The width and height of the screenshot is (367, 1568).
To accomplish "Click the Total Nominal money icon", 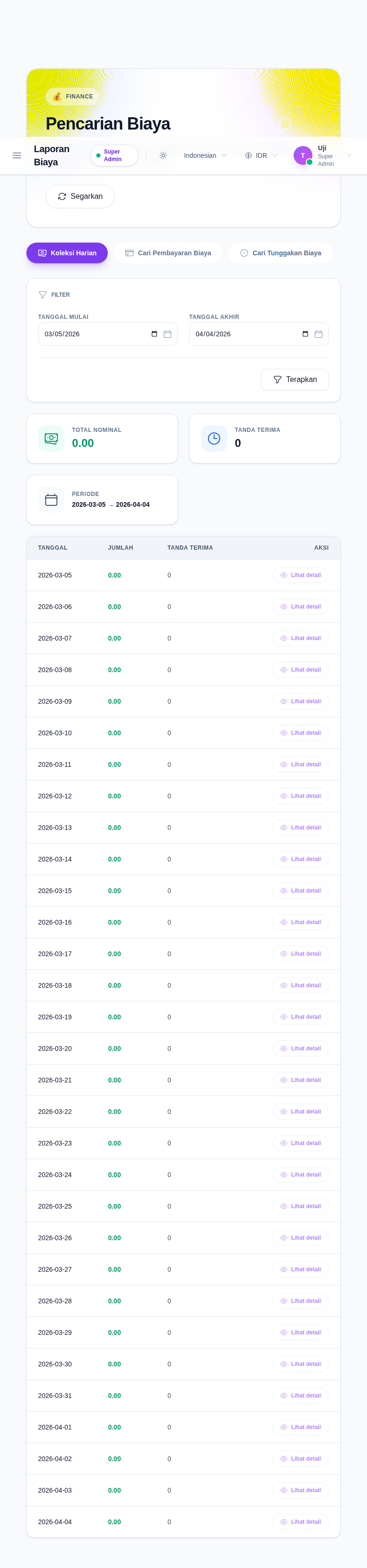I will (51, 438).
